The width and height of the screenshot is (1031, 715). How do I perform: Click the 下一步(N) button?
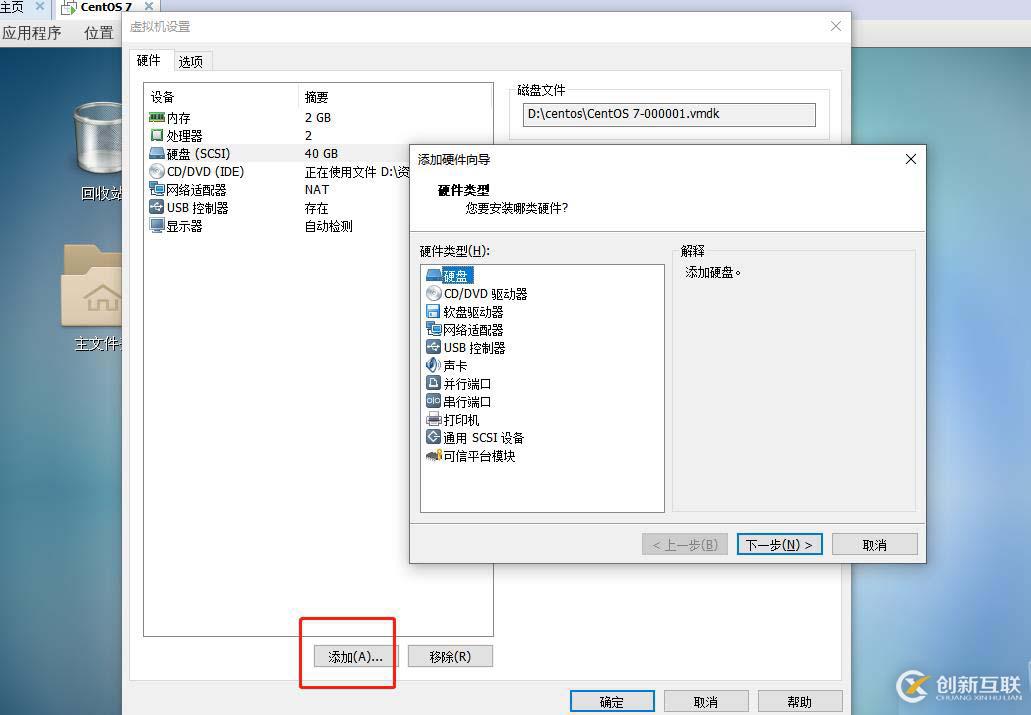[x=779, y=543]
